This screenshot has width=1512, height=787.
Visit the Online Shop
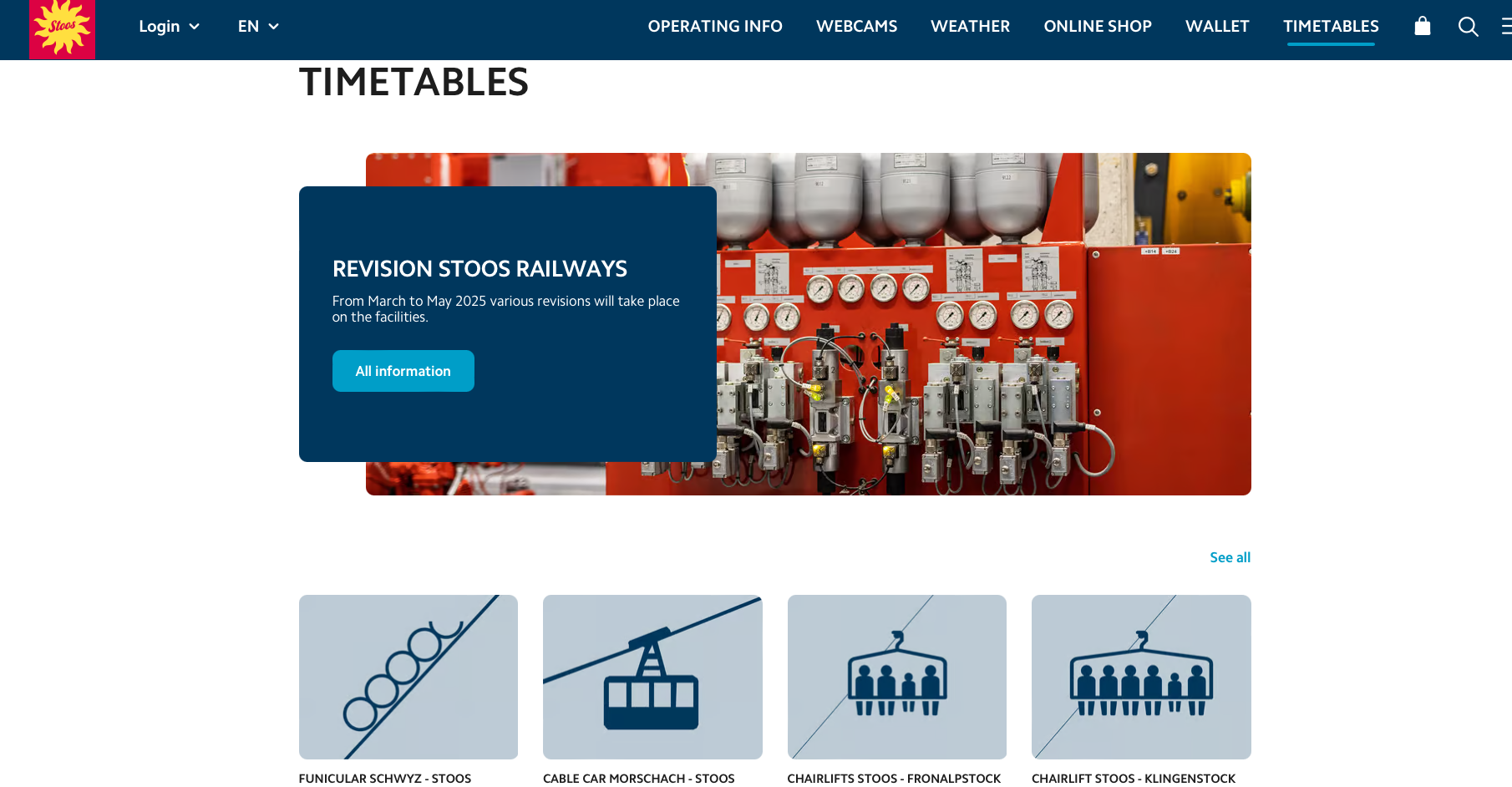coord(1098,27)
